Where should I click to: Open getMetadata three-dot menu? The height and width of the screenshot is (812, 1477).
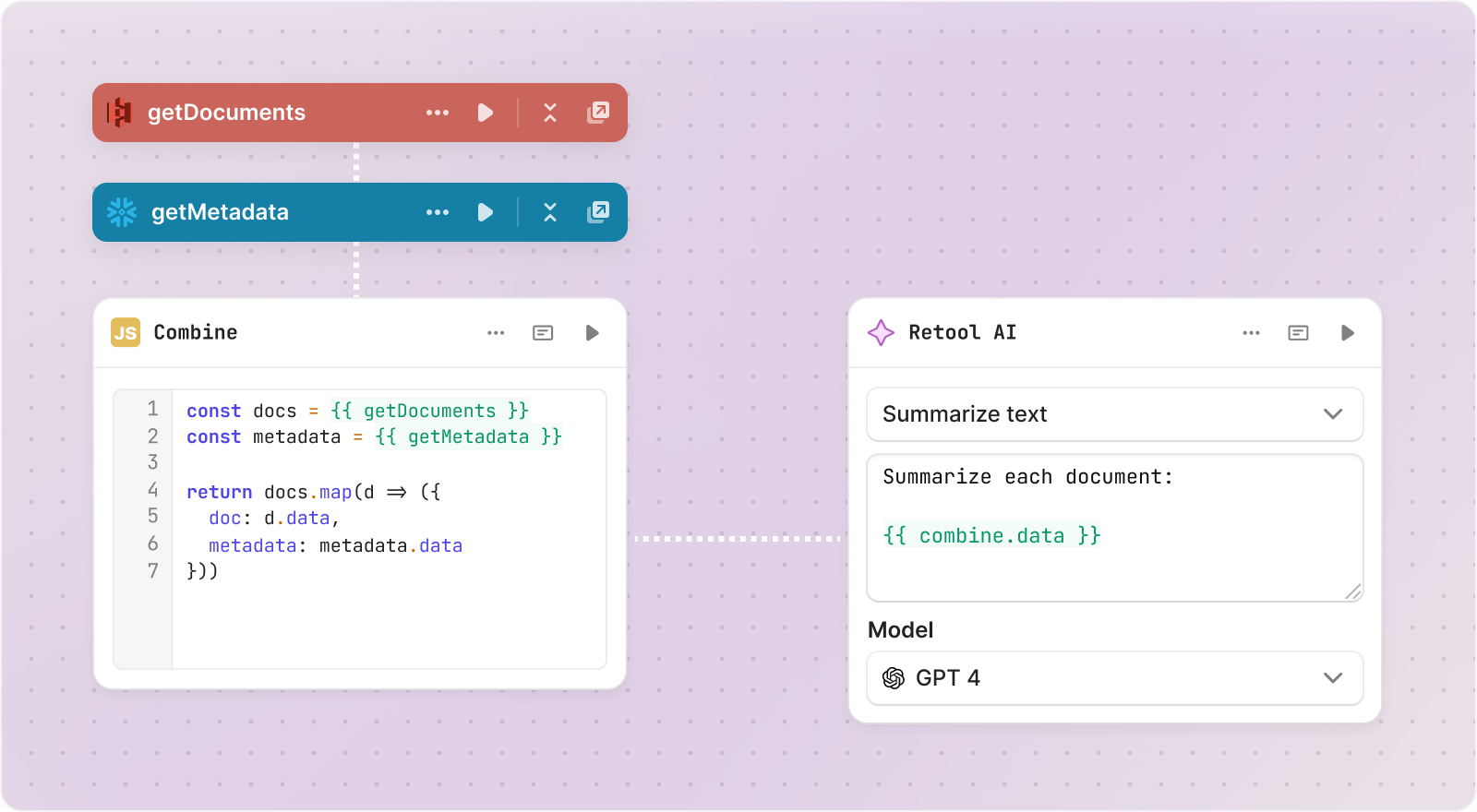point(438,212)
